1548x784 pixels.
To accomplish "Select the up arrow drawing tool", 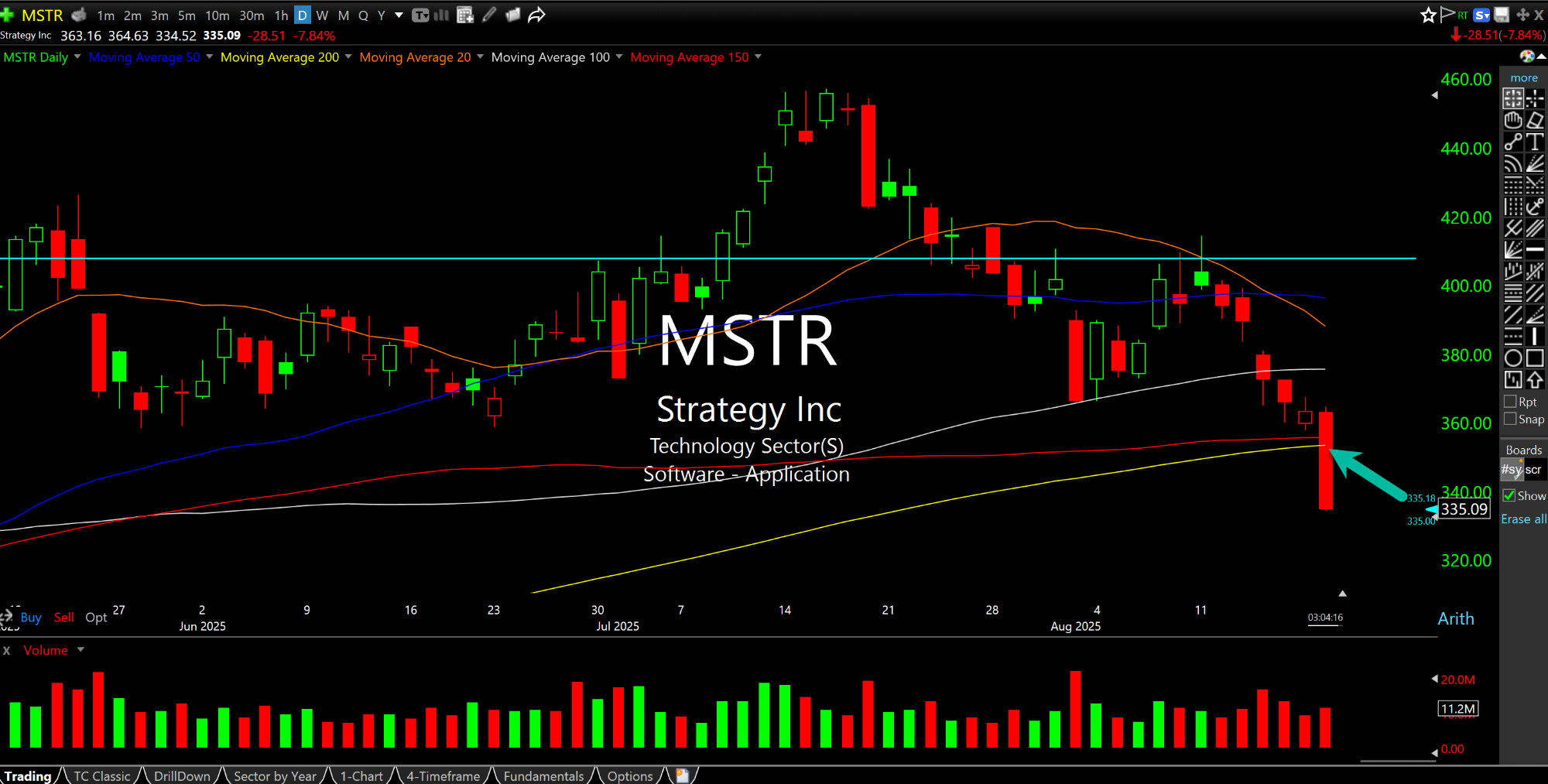I will point(1535,379).
